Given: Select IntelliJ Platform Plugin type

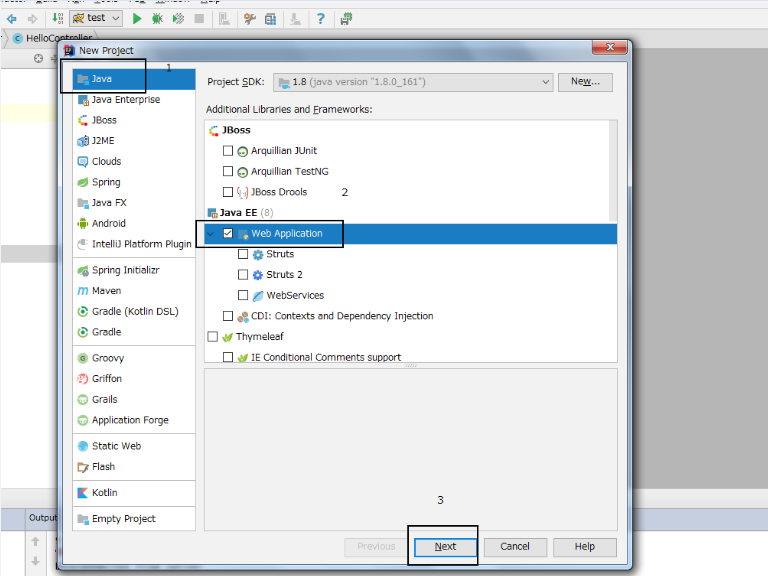Looking at the screenshot, I should coord(134,244).
